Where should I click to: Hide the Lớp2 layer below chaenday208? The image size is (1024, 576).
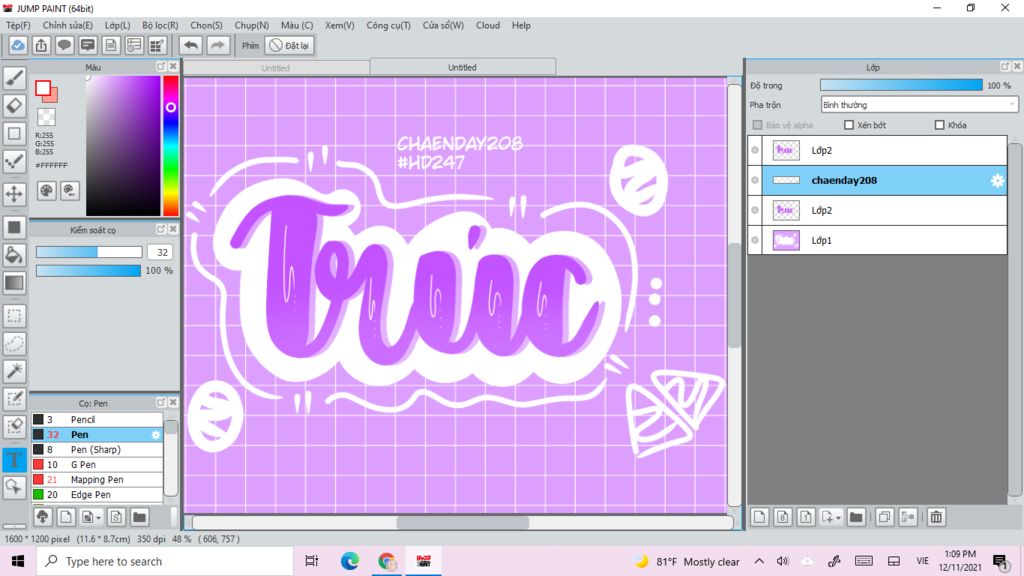click(755, 210)
